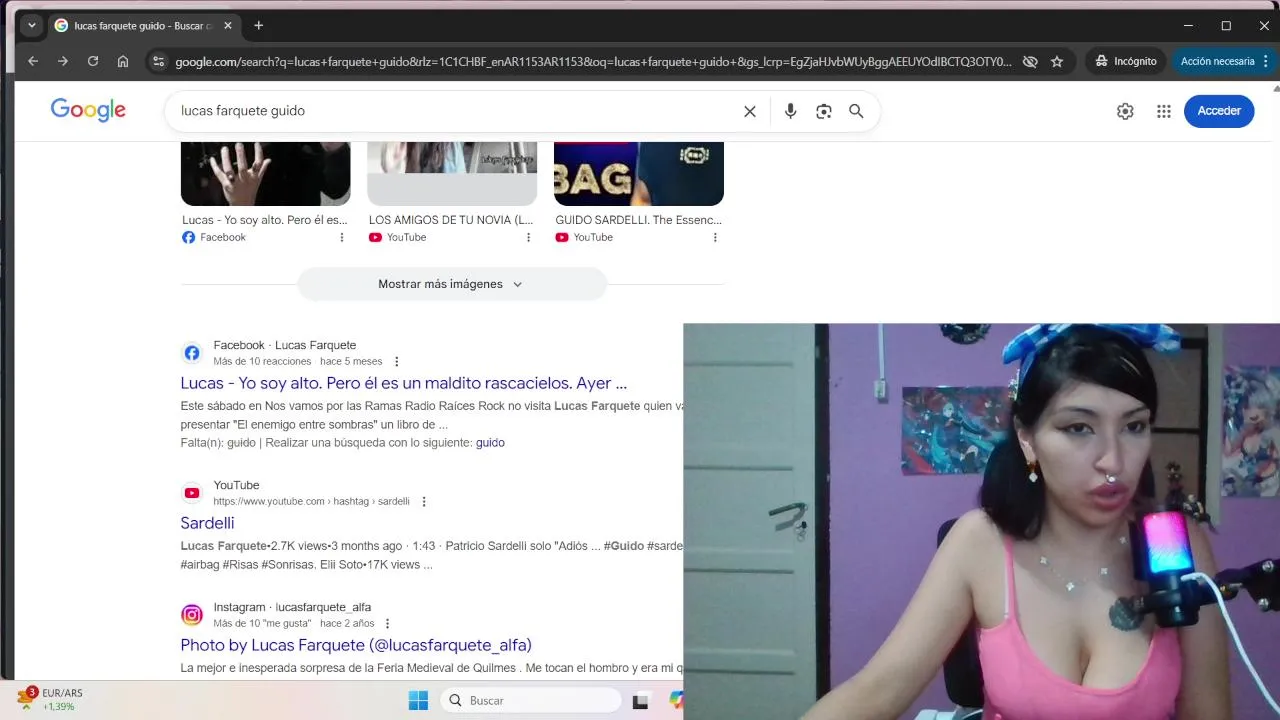1280x720 pixels.
Task: Search including the missing term 'guido'
Action: (490, 442)
